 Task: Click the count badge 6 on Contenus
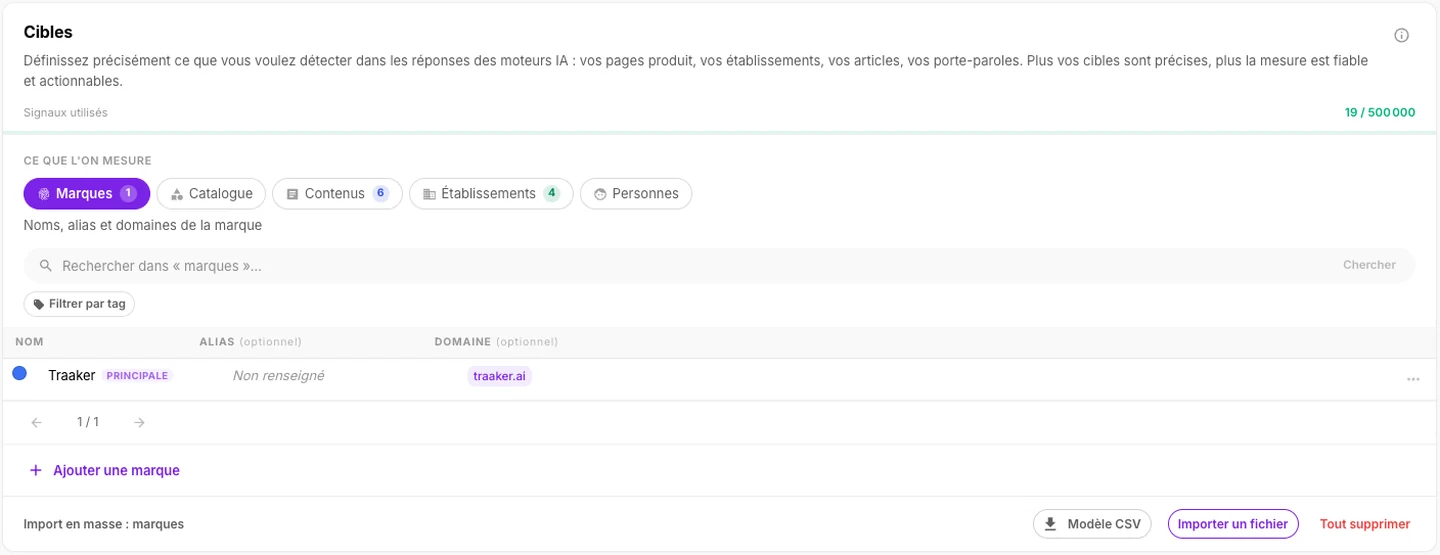pos(380,193)
